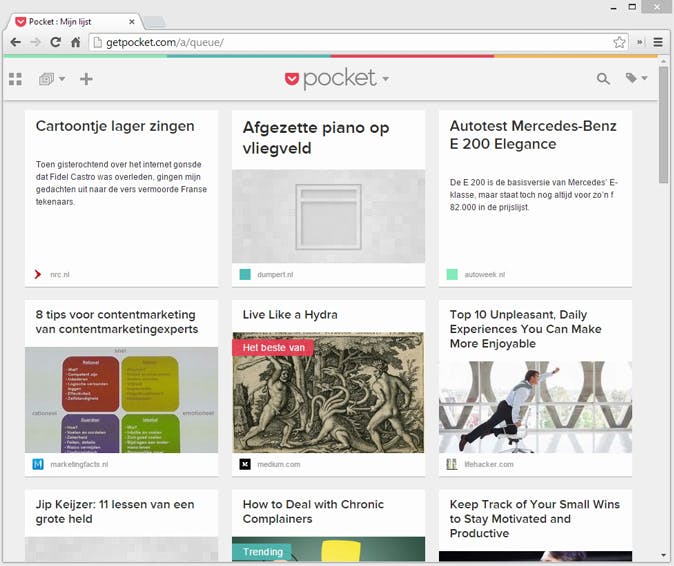Add a new item with the plus icon
The width and height of the screenshot is (674, 566).
[x=86, y=79]
